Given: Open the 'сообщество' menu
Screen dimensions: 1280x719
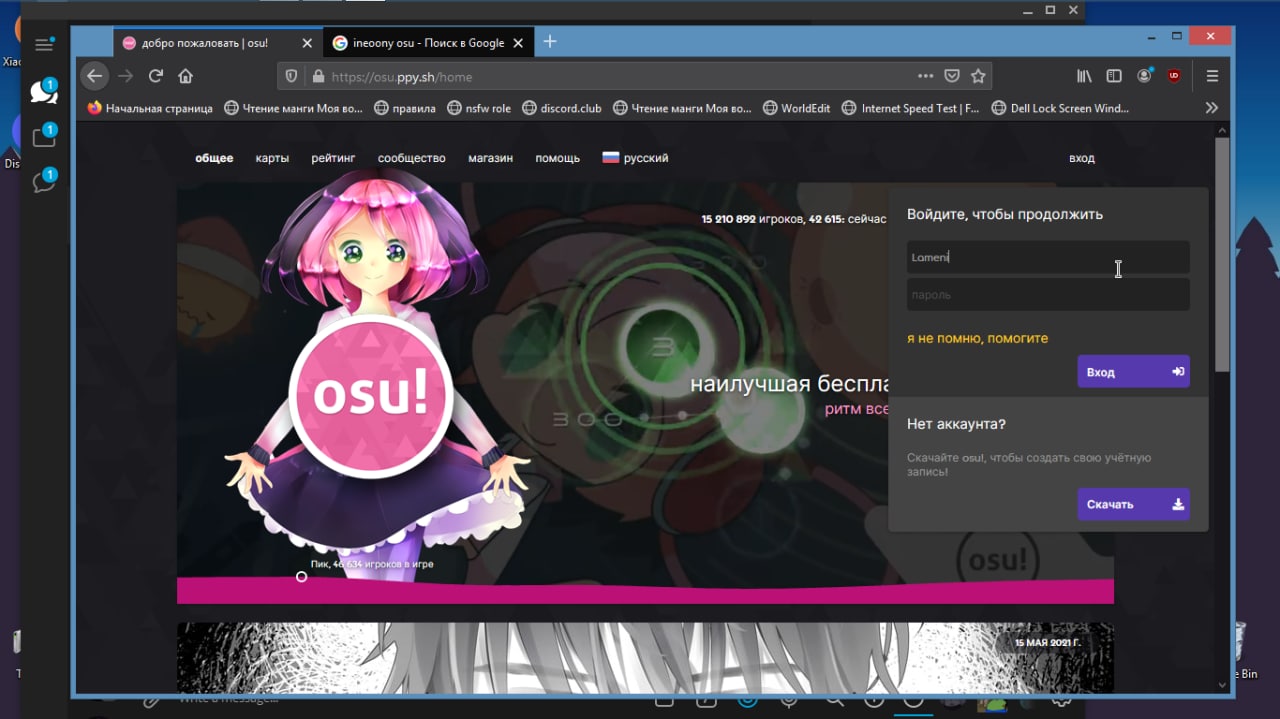Looking at the screenshot, I should coord(411,158).
